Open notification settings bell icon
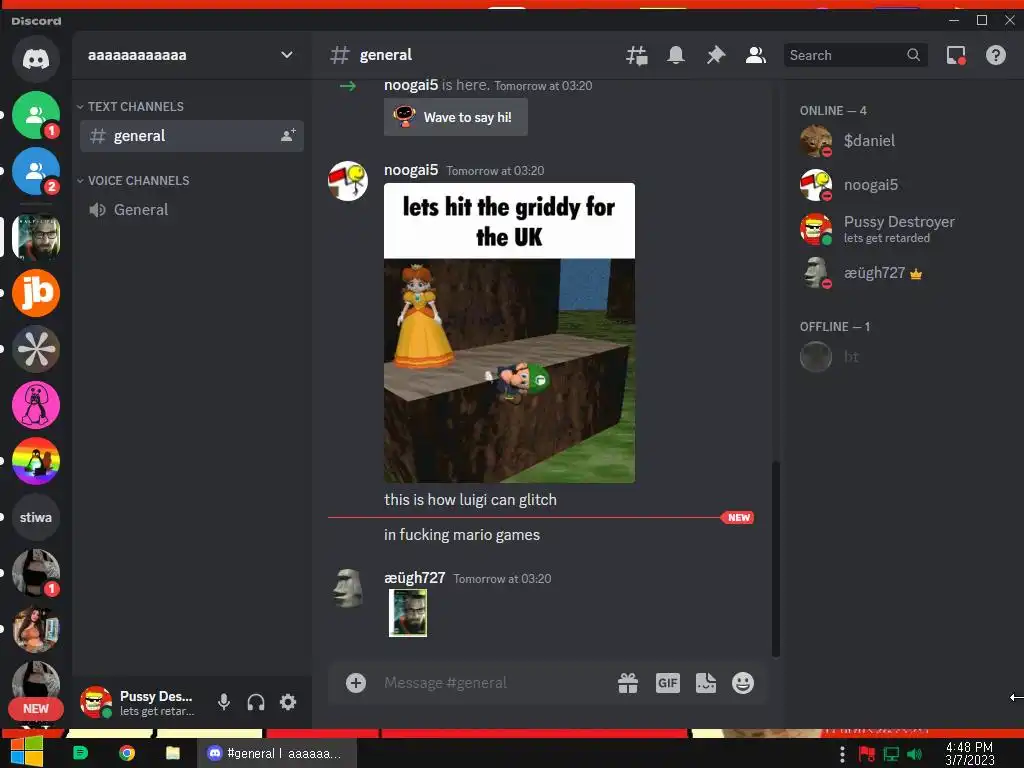 point(676,56)
